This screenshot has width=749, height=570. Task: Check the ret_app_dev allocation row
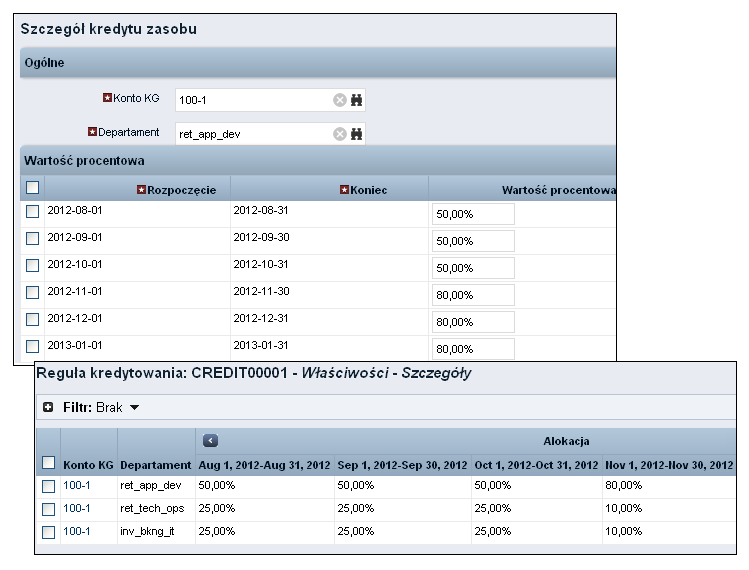(x=49, y=486)
